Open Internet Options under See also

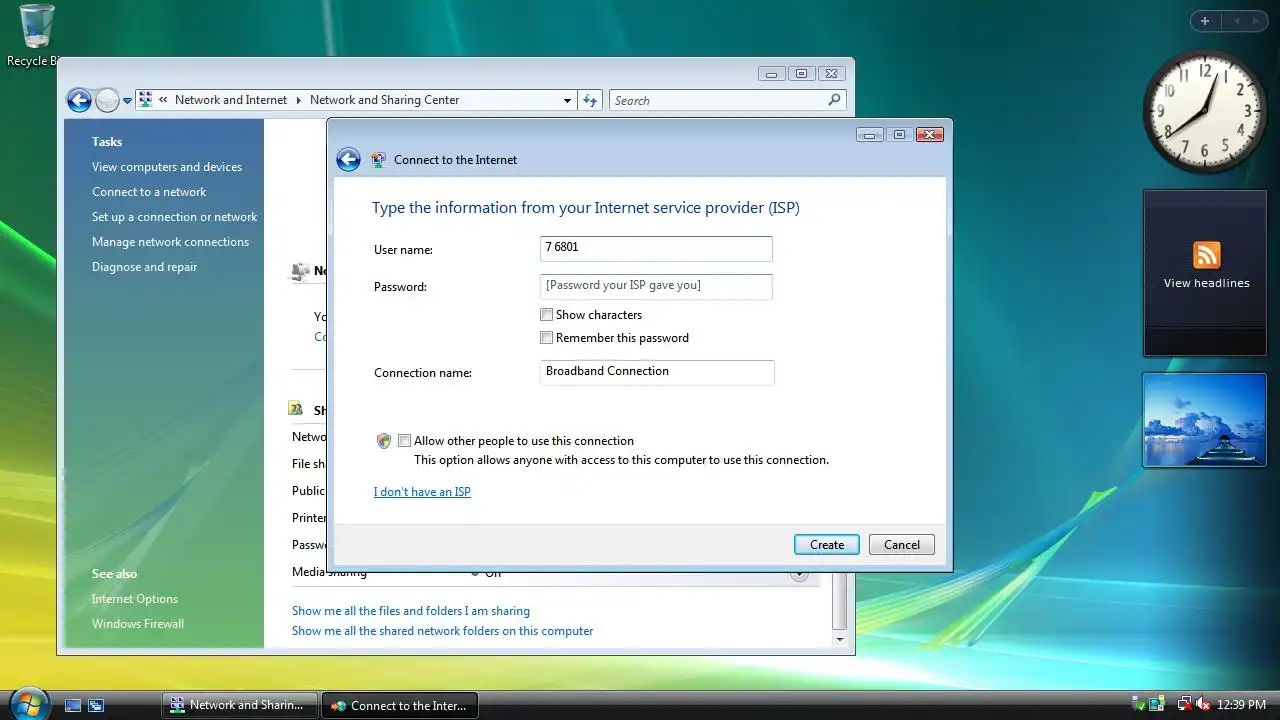[x=135, y=599]
